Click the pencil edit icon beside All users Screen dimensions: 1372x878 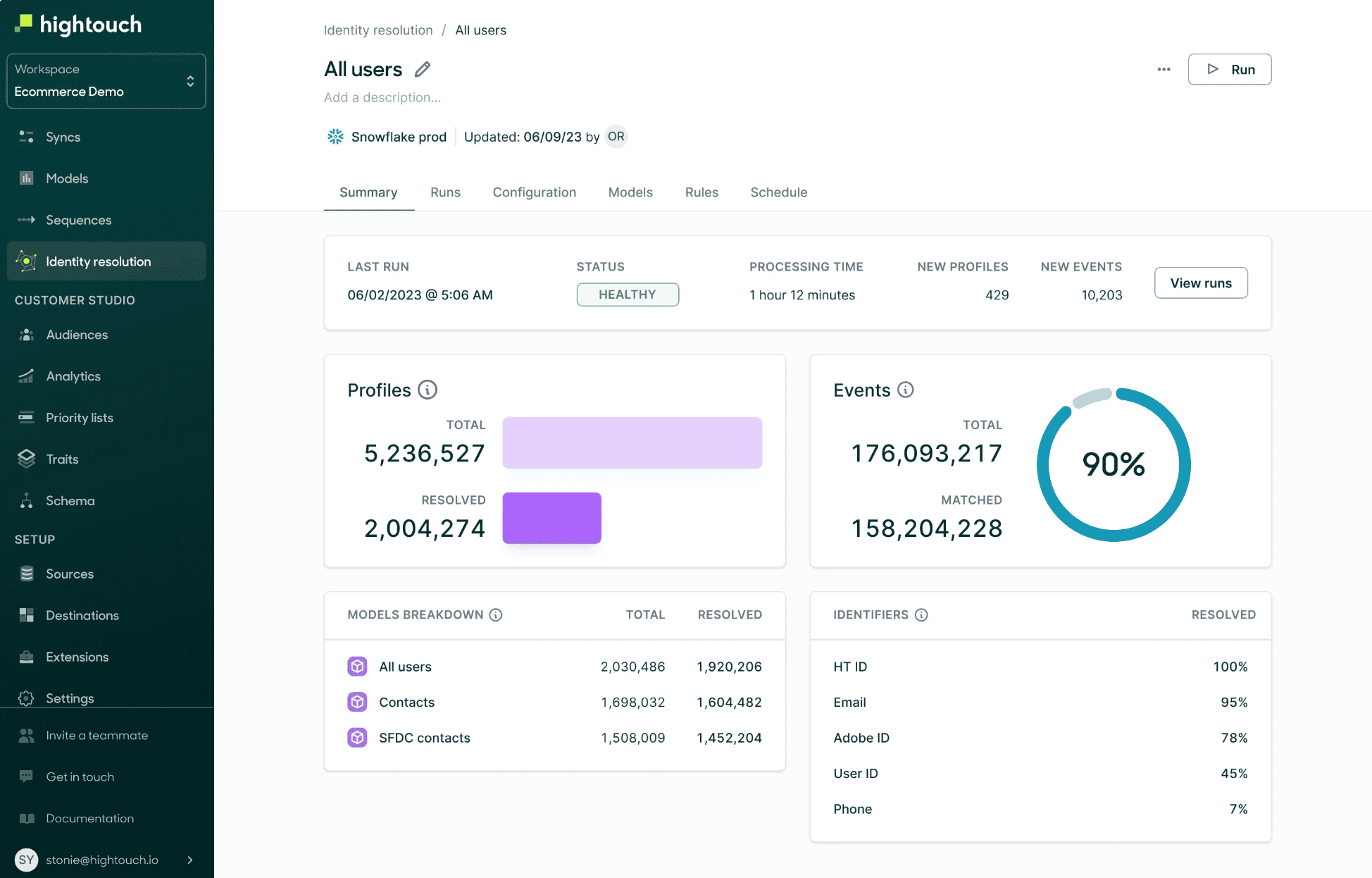pos(423,69)
